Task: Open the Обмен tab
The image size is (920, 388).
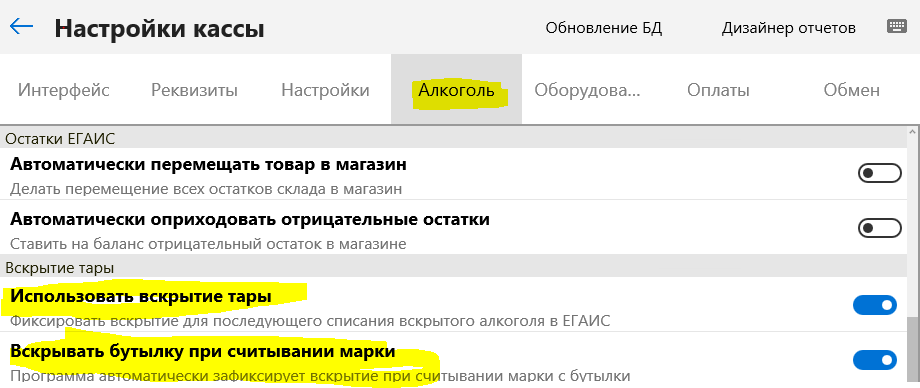Action: click(851, 90)
